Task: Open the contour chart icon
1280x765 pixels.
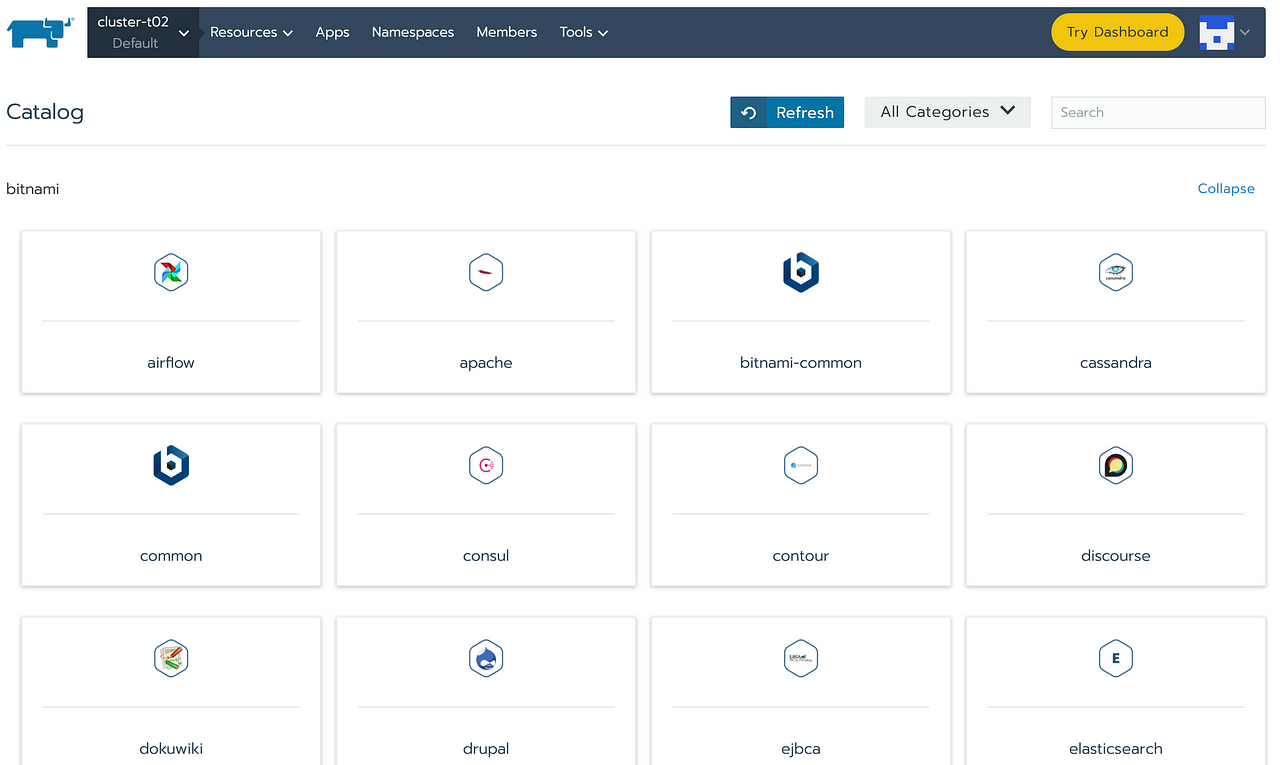Action: [801, 465]
